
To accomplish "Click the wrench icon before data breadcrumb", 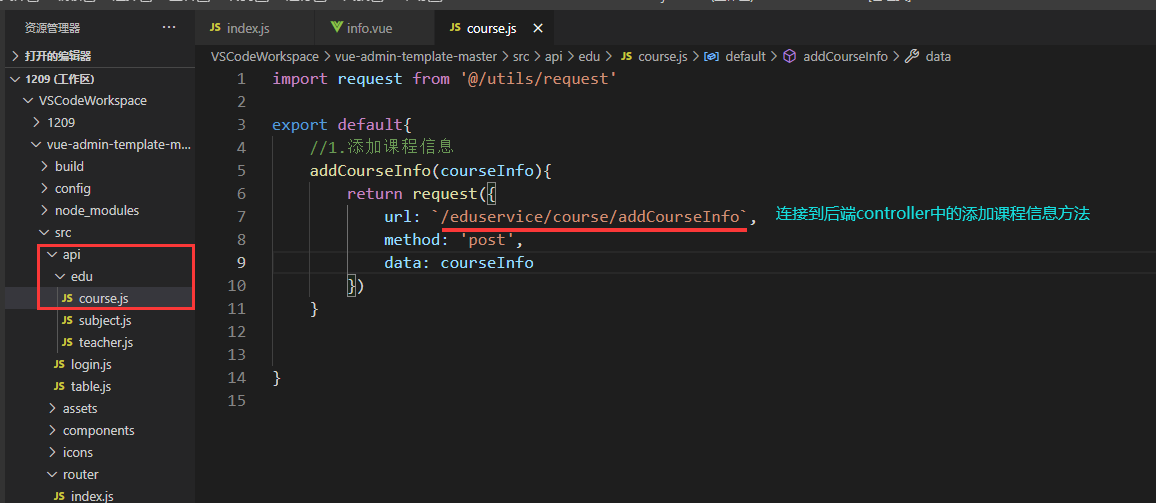I will pos(912,56).
